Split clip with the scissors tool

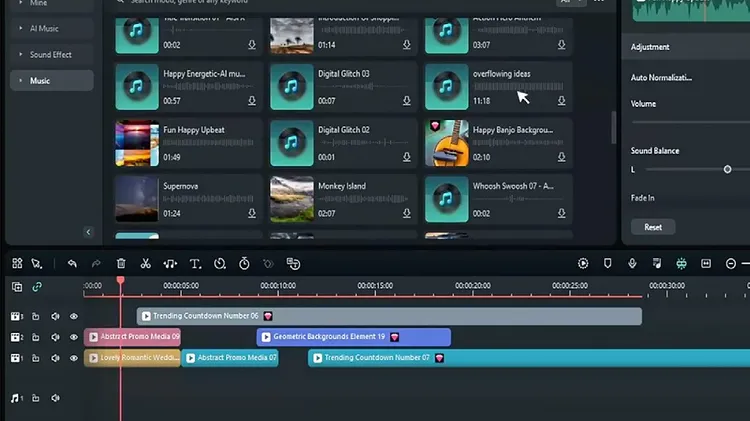145,263
